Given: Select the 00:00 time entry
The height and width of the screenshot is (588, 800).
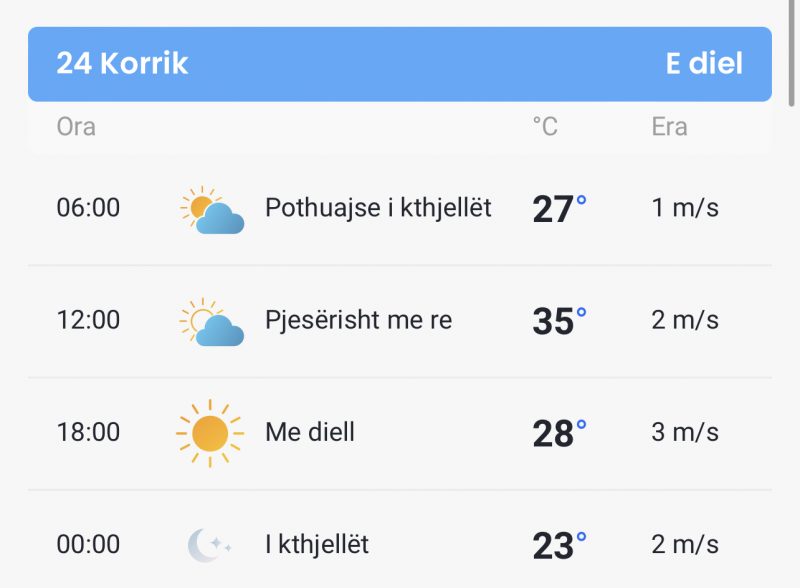Looking at the screenshot, I should point(88,545).
